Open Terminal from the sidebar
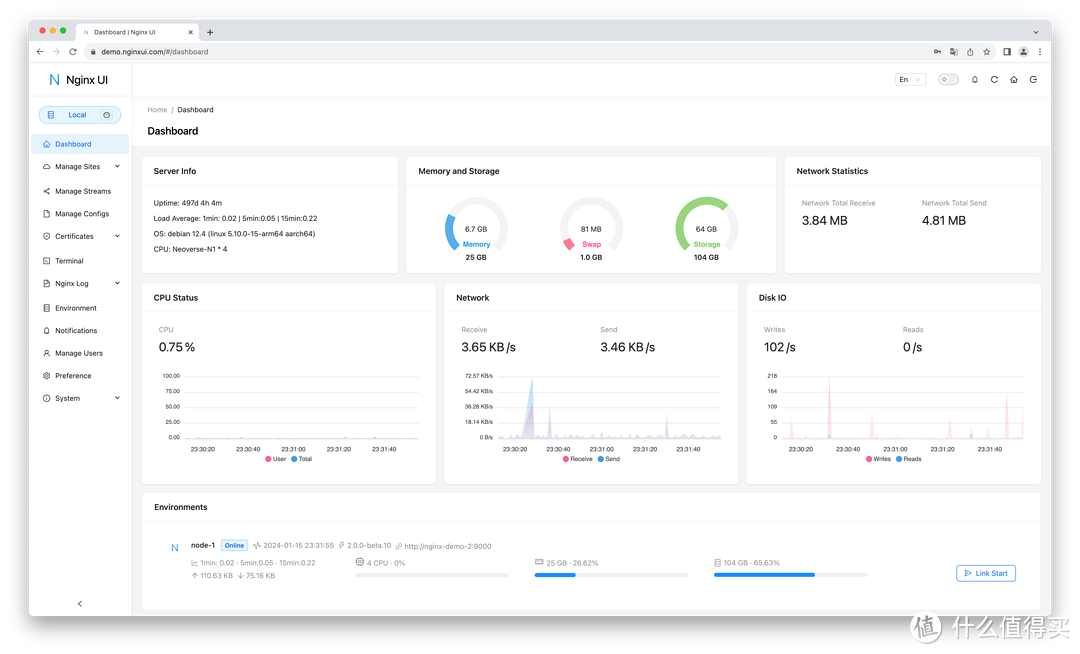The image size is (1080, 654). point(69,261)
